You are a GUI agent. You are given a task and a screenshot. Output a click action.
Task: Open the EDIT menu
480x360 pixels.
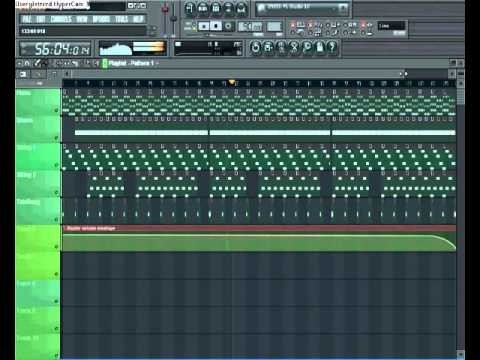coord(41,19)
